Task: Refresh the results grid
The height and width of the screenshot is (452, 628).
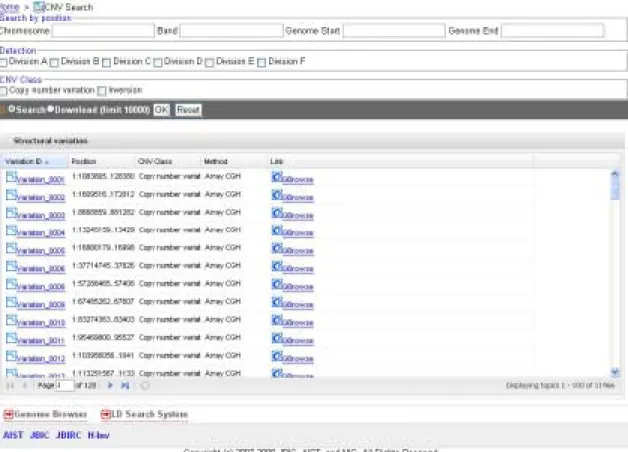Action: 145,386
